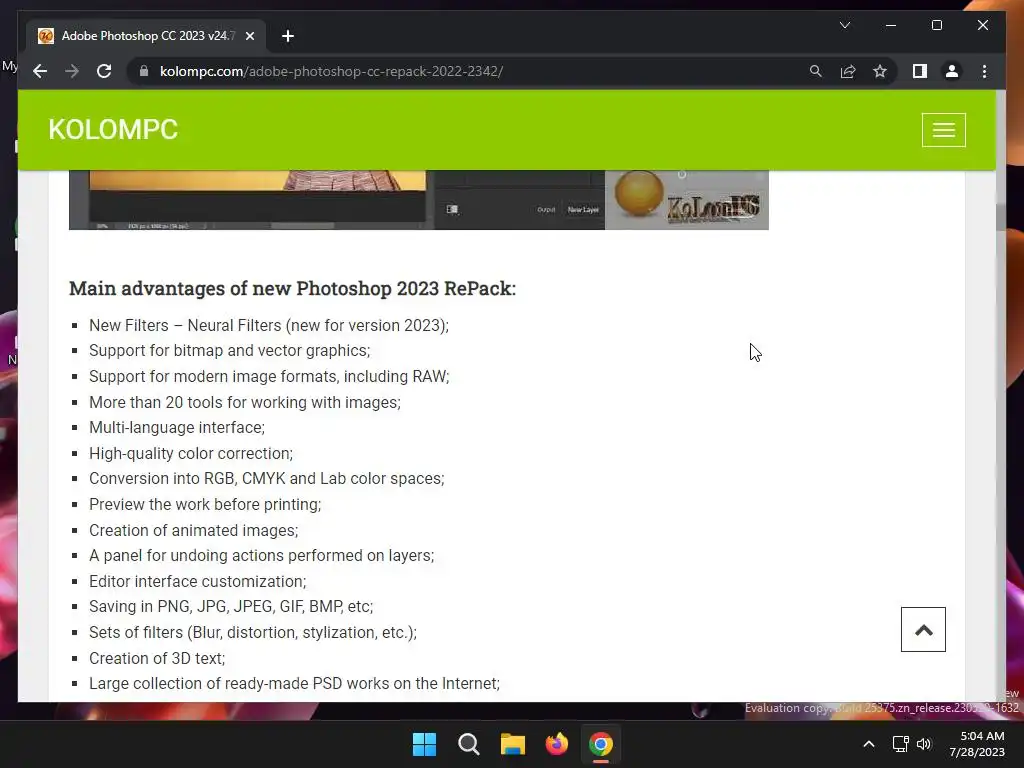Open the Chrome profile menu
1024x768 pixels.
[952, 71]
